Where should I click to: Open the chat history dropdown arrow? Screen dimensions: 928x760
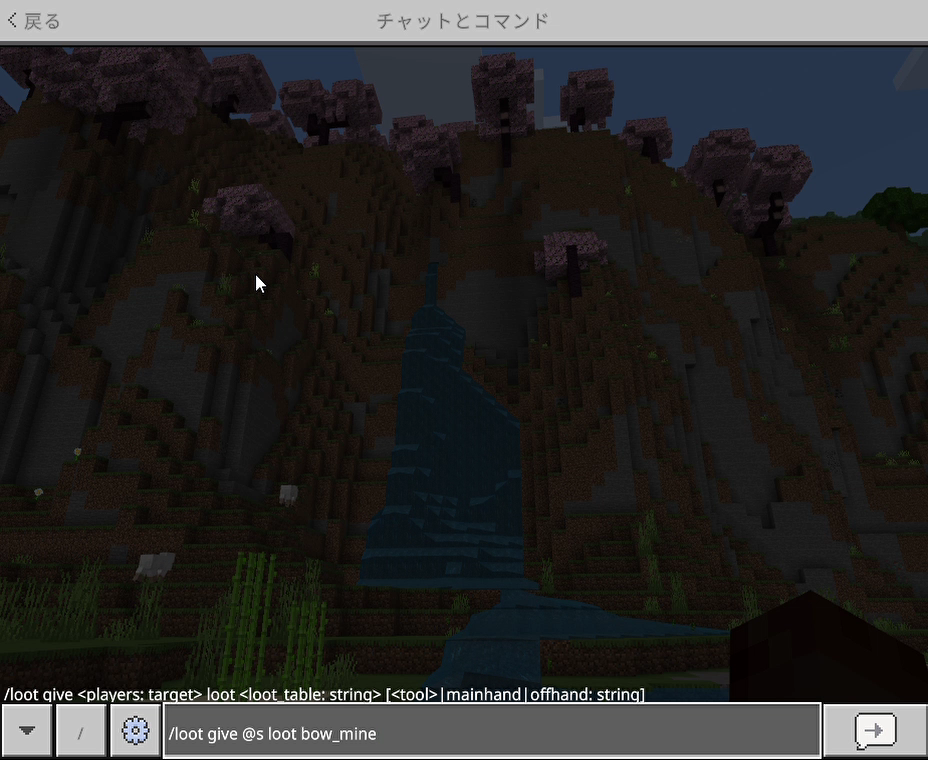pos(27,730)
